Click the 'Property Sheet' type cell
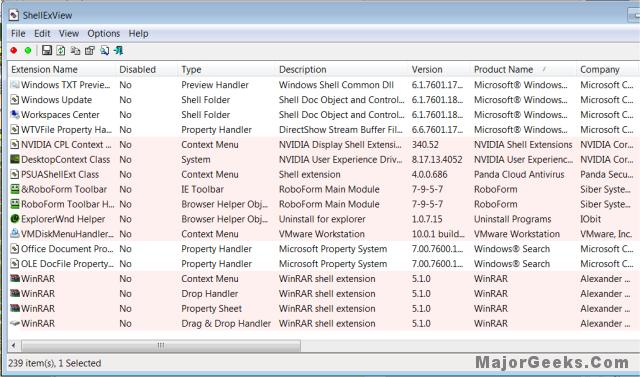The image size is (640, 377). click(211, 309)
